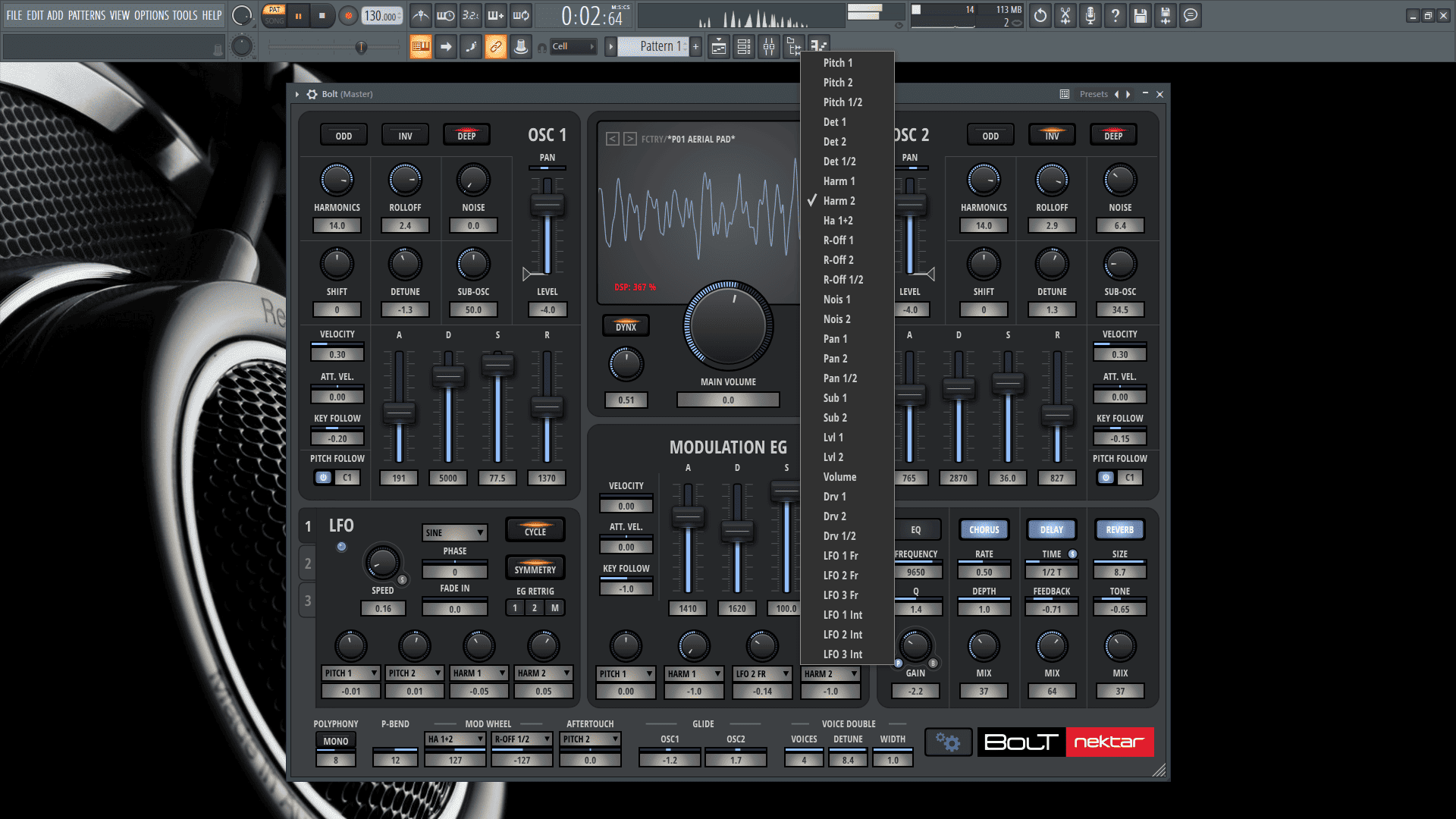Open aftertouch PITCH 2 dropdown
1456x819 pixels.
(591, 739)
